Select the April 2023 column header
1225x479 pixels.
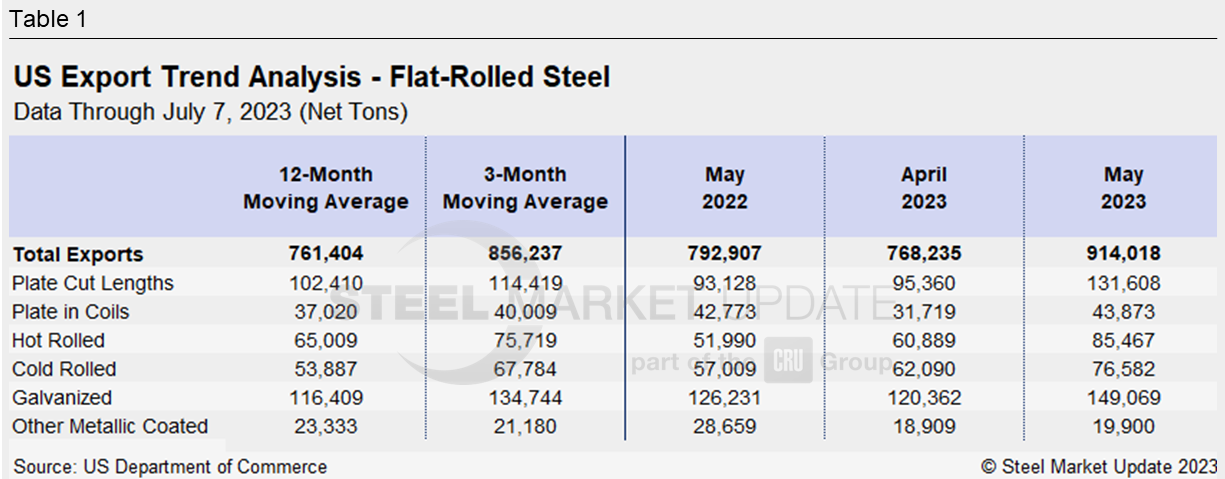pos(923,188)
